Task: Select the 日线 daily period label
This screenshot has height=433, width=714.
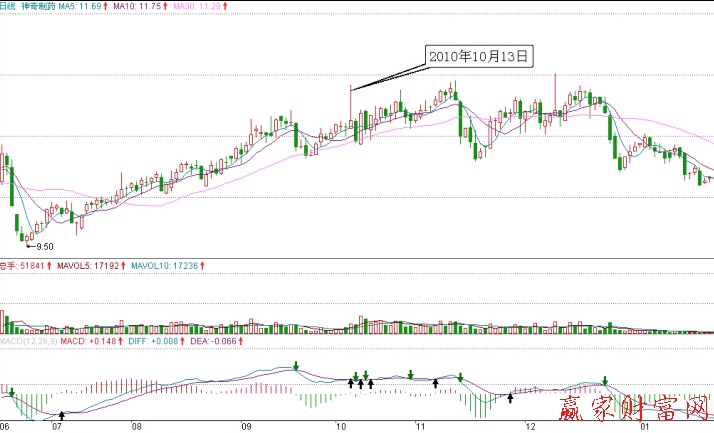Action: click(9, 6)
